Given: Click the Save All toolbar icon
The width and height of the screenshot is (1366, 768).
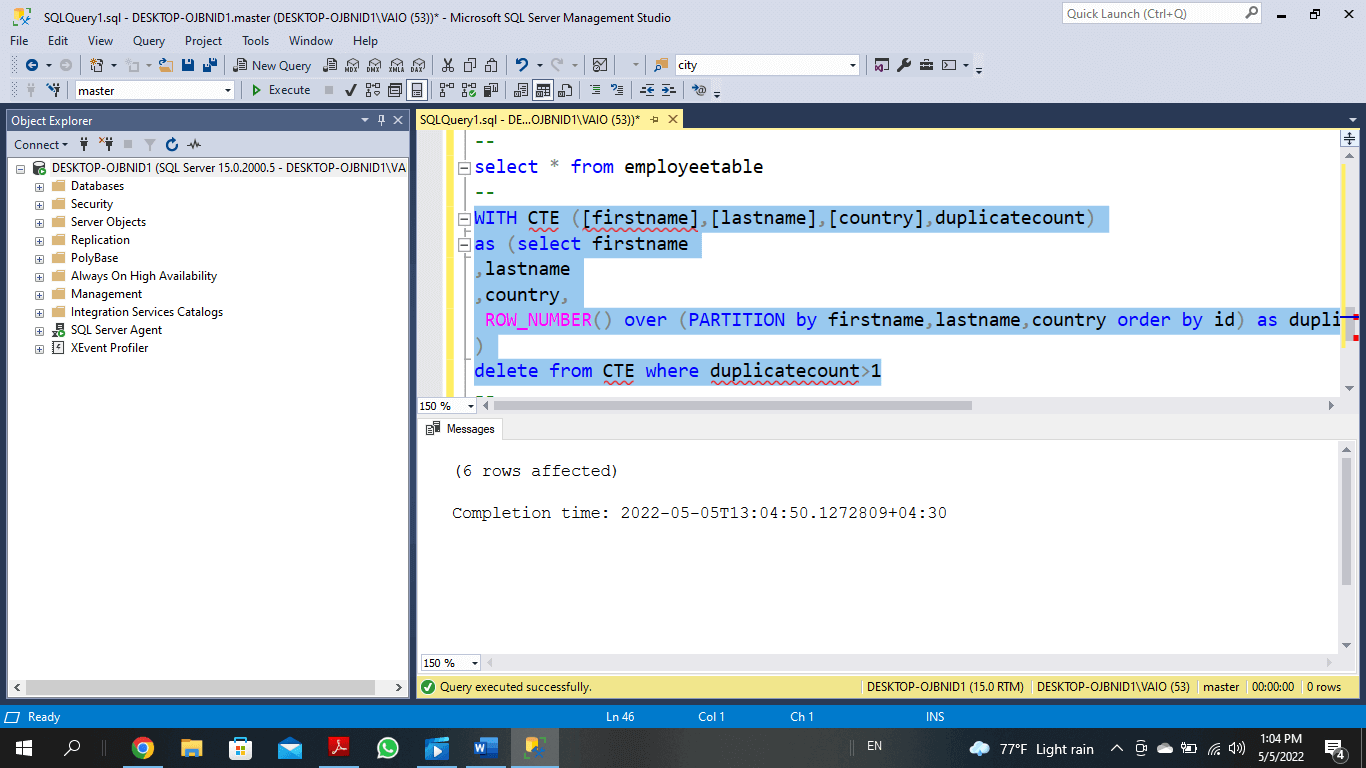Looking at the screenshot, I should [210, 65].
